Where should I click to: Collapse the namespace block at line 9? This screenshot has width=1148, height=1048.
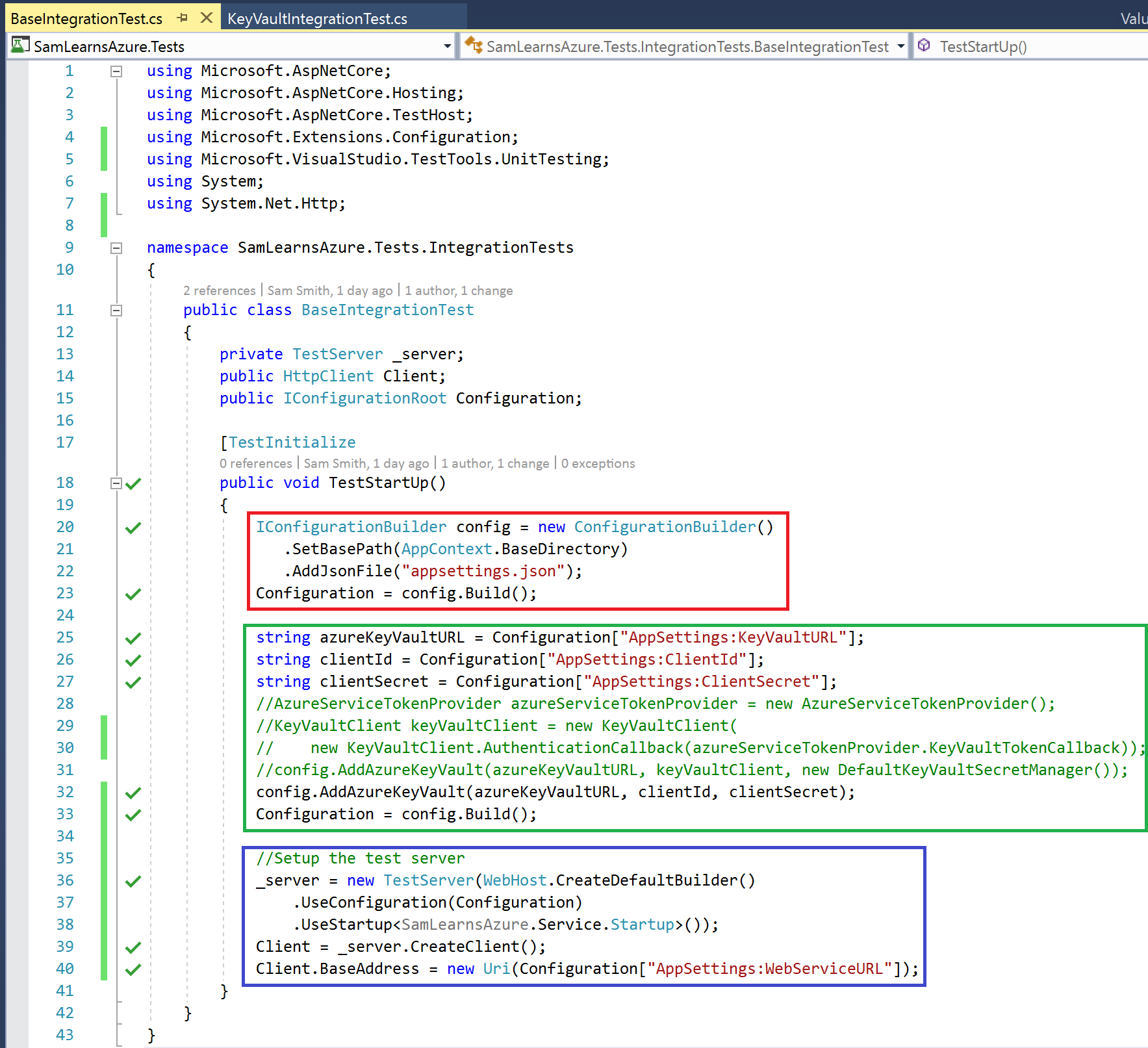click(116, 248)
